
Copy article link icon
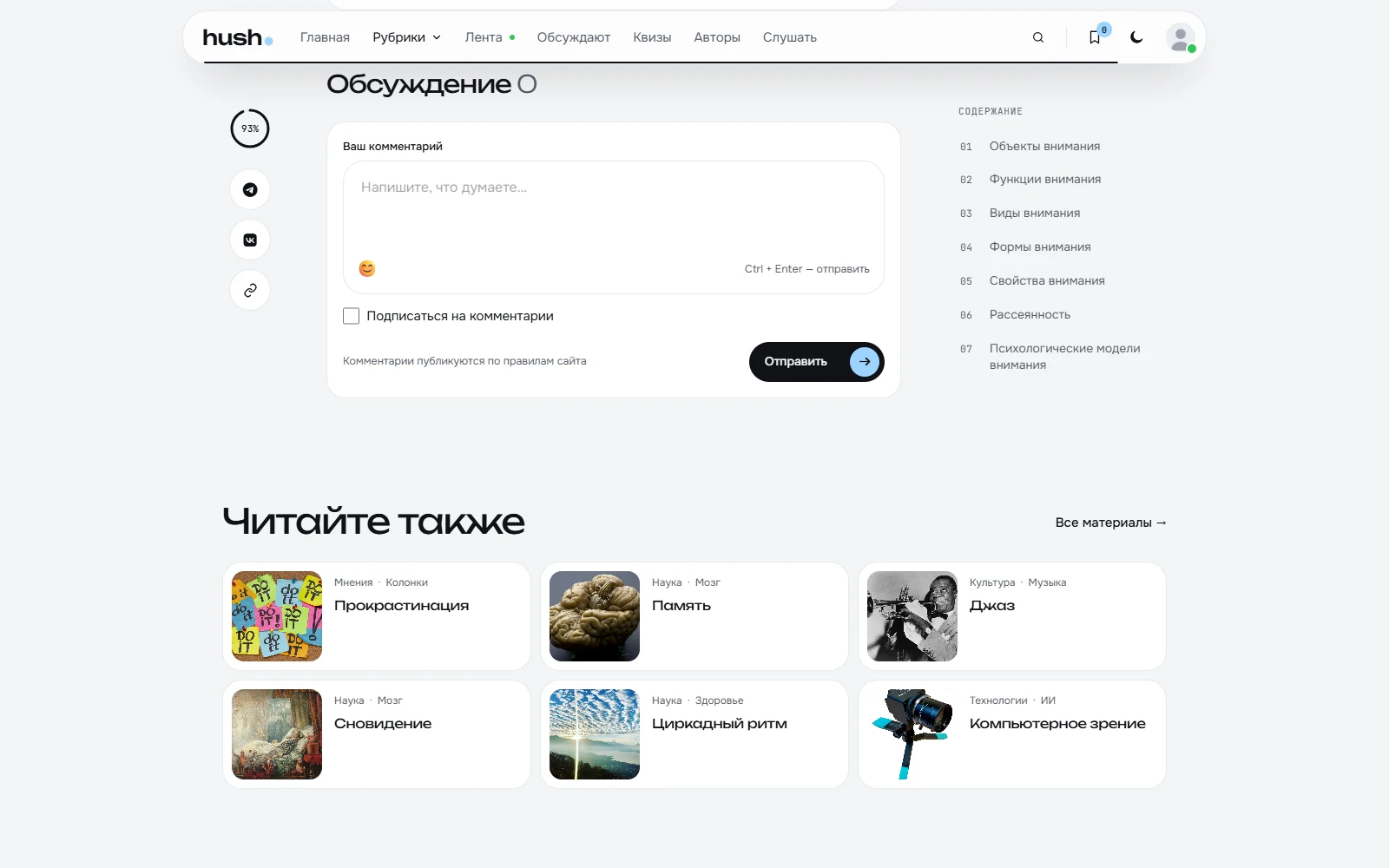pyautogui.click(x=250, y=290)
